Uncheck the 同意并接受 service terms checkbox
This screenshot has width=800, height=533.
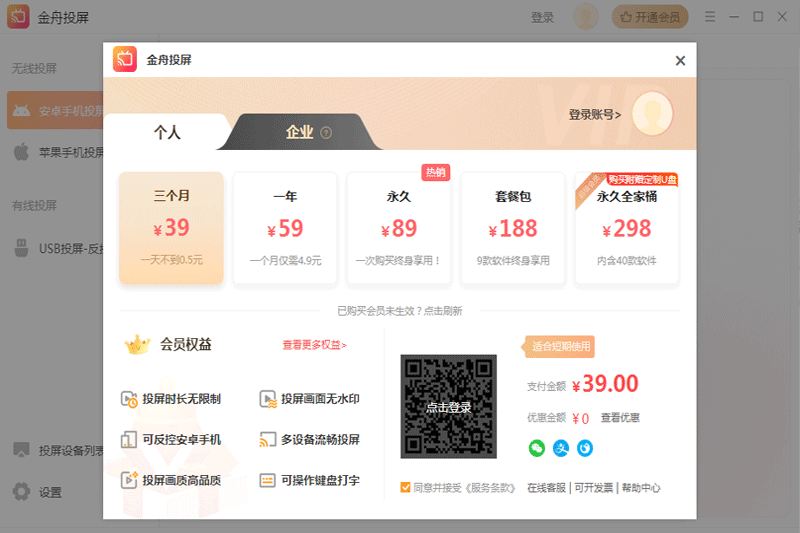[x=405, y=488]
